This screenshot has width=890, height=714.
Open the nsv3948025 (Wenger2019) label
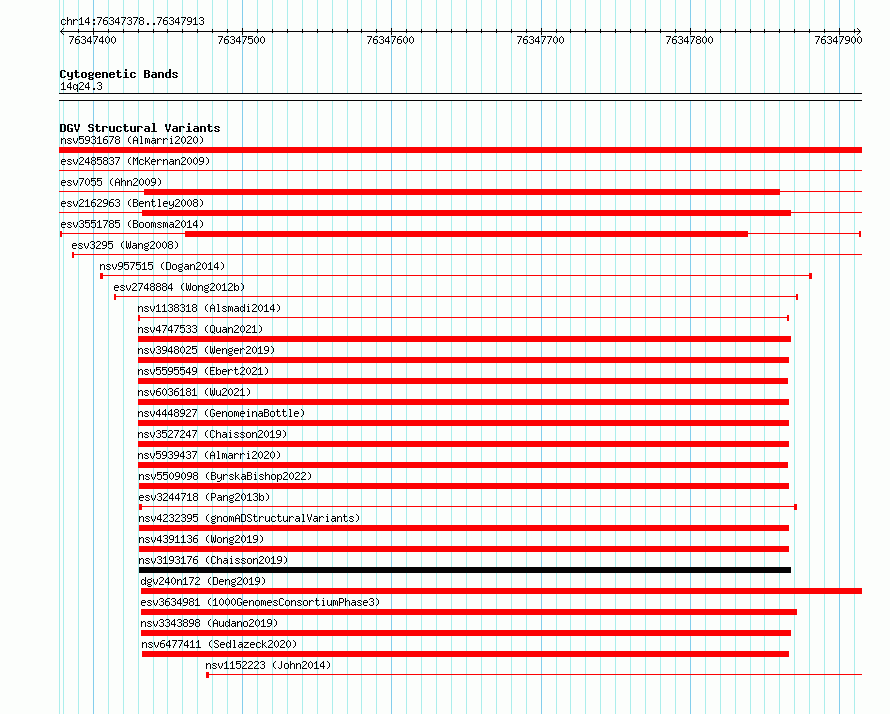[206, 350]
